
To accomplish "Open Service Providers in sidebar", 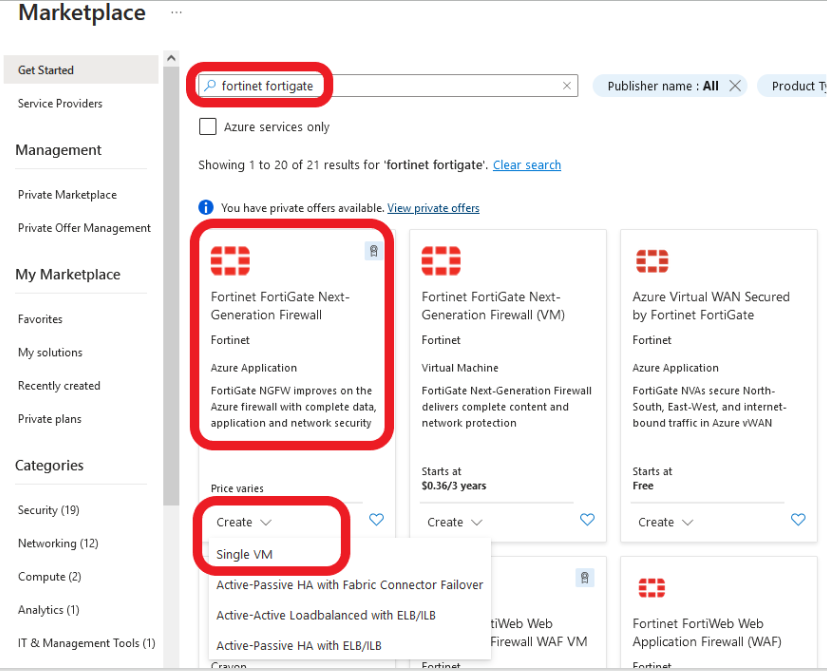I will point(60,103).
